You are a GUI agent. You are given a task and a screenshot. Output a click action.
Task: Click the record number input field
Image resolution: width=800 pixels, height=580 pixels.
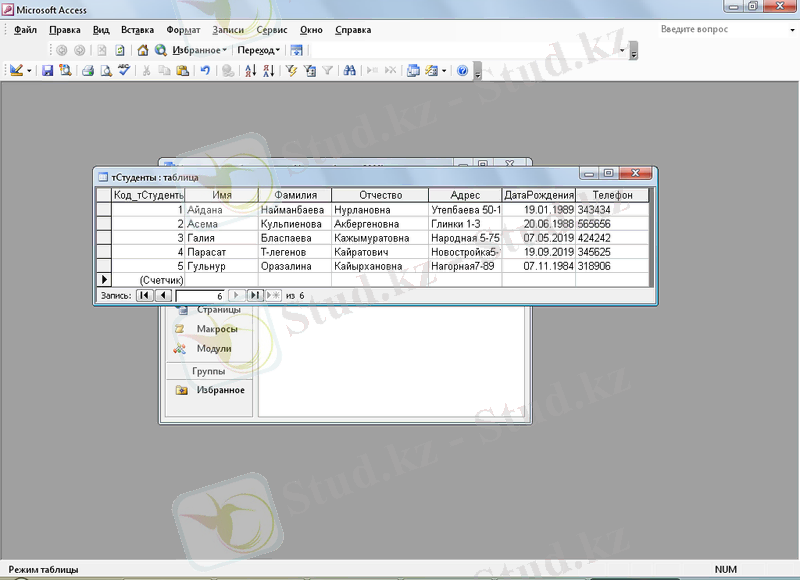pos(199,296)
